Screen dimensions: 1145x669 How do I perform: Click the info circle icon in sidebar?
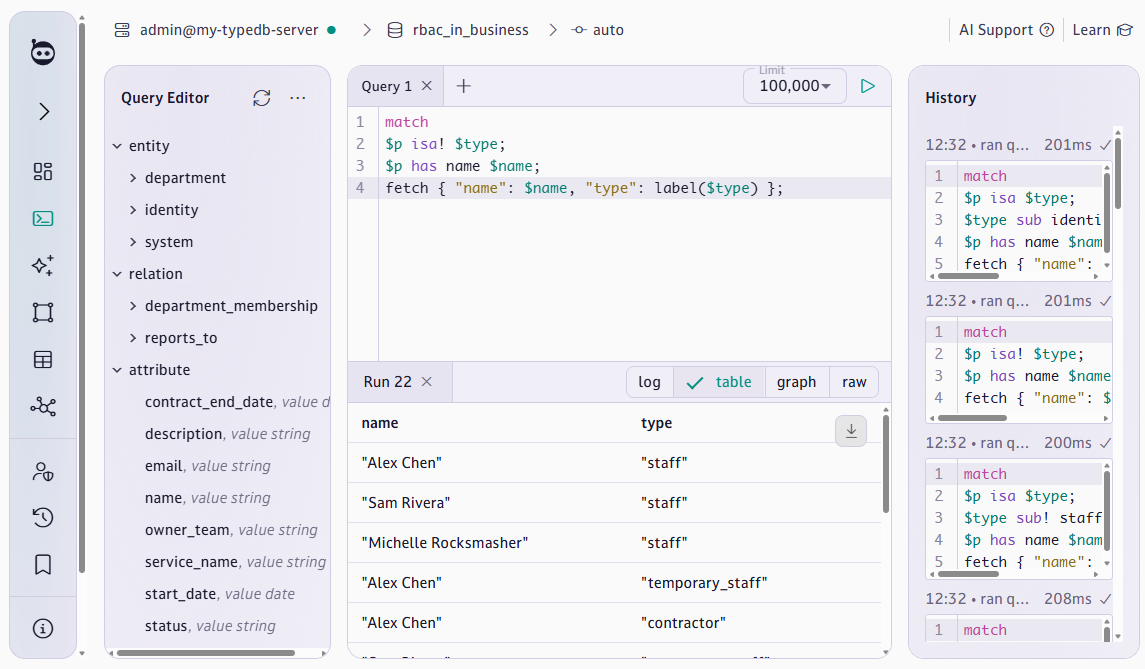[x=43, y=628]
